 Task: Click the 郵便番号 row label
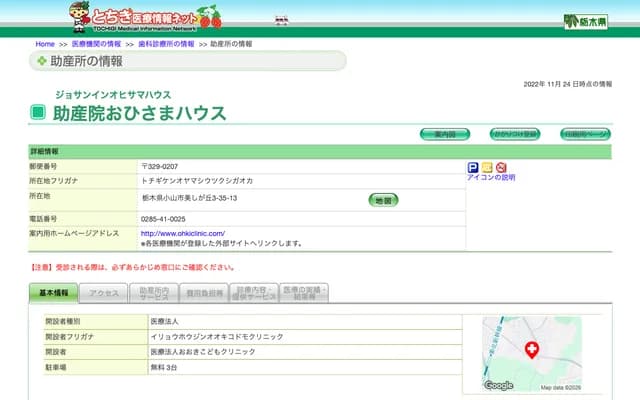[x=43, y=166]
